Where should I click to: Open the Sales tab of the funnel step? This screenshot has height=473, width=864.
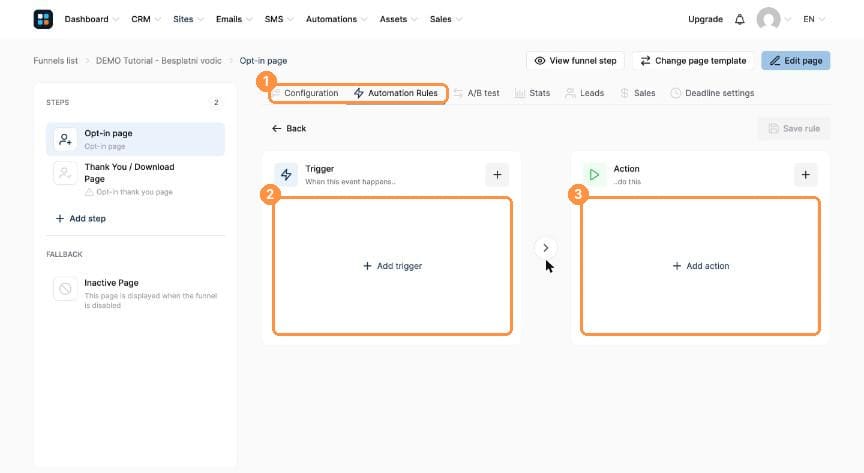point(638,93)
